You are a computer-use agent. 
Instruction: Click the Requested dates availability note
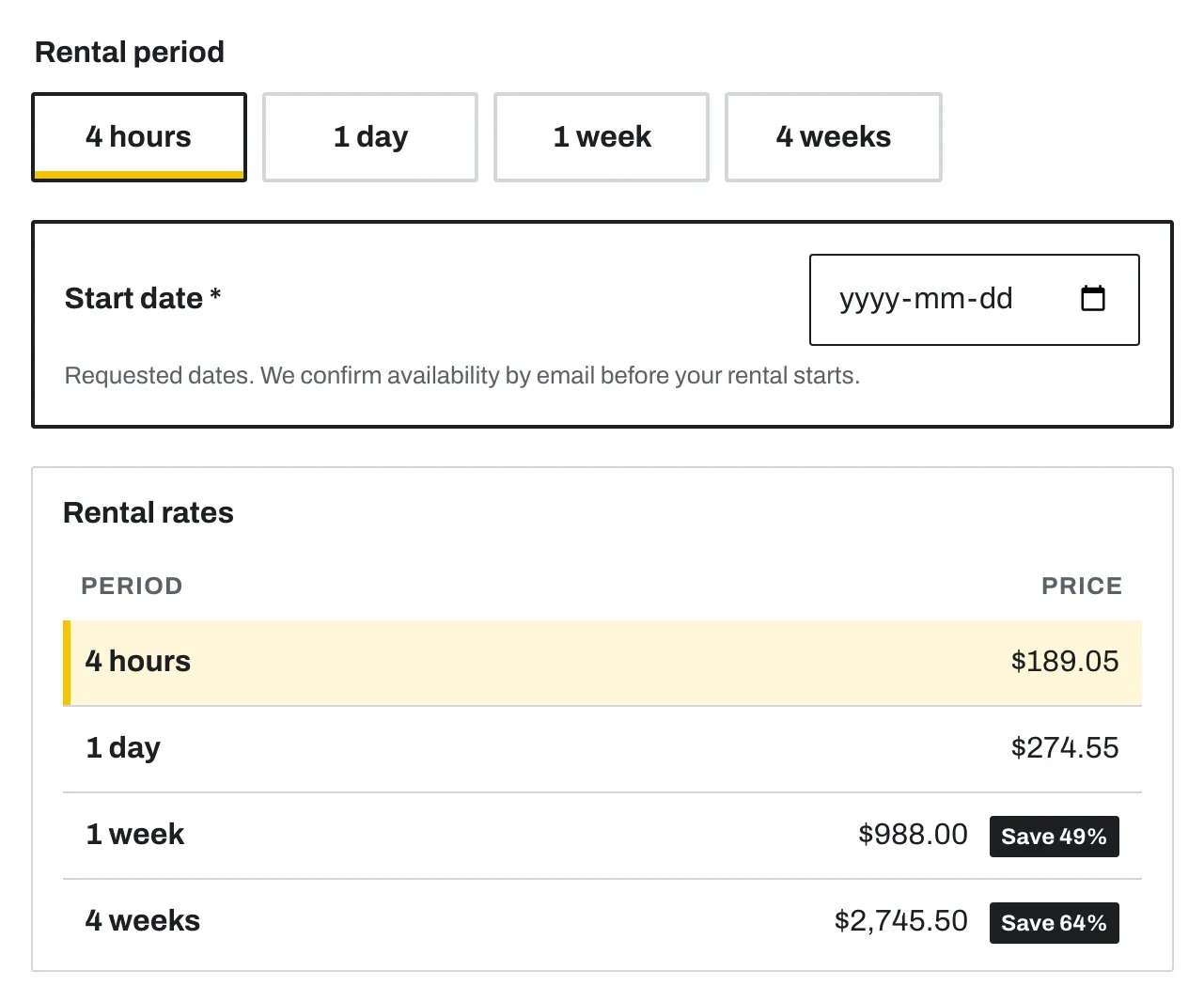coord(462,376)
